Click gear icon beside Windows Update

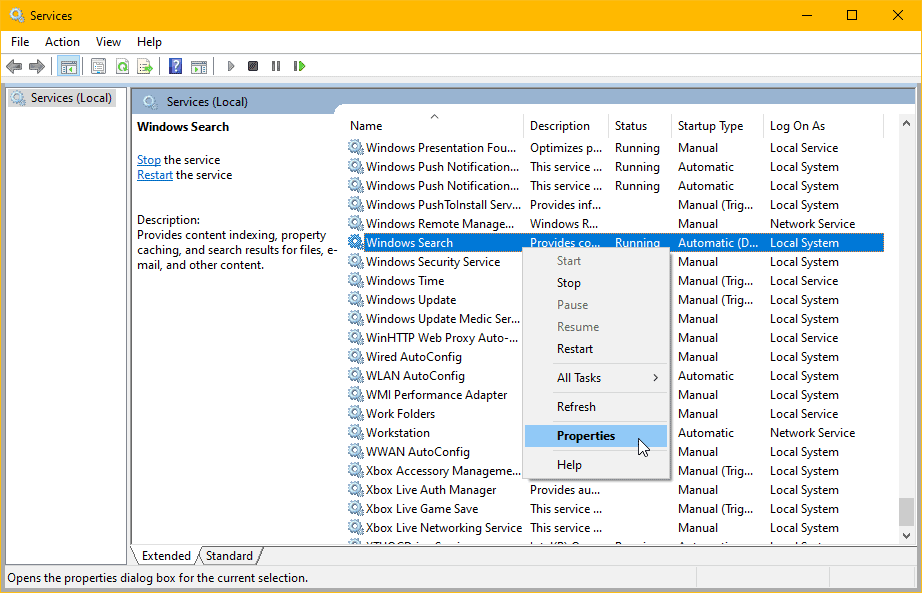point(355,299)
